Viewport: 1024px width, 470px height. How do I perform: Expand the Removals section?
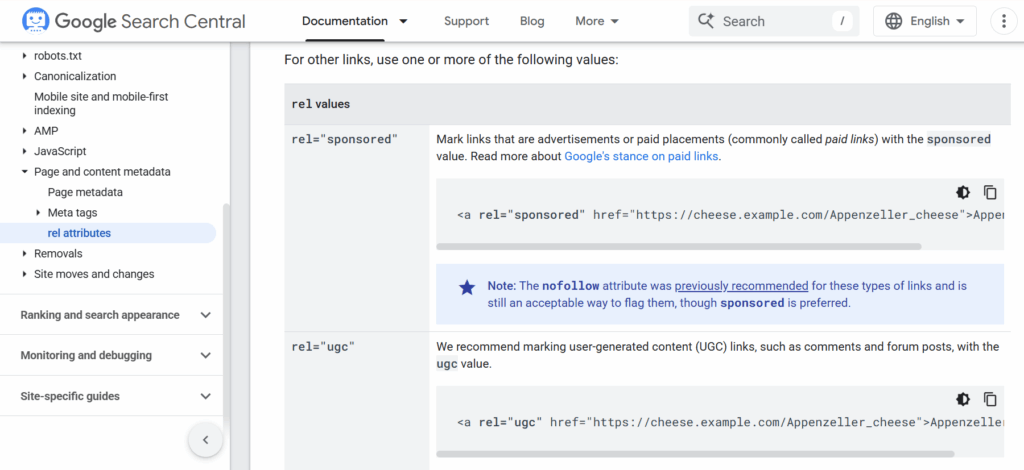[25, 253]
